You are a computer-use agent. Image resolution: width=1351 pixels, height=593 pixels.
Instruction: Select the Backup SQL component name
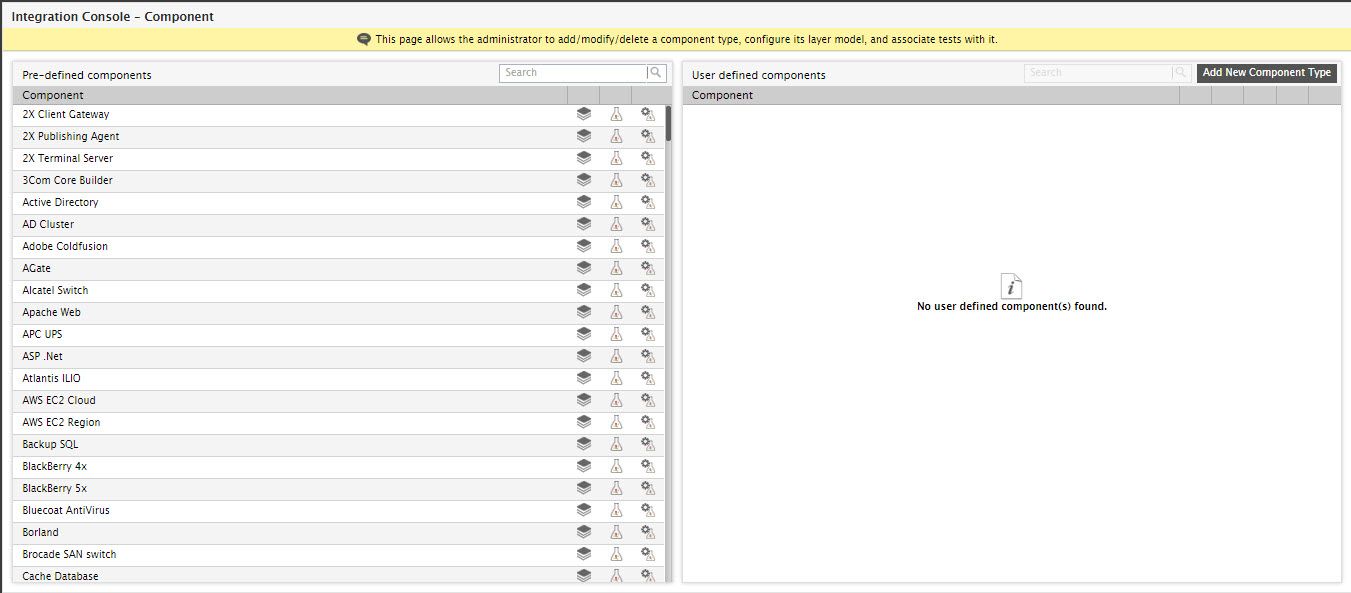click(x=50, y=444)
